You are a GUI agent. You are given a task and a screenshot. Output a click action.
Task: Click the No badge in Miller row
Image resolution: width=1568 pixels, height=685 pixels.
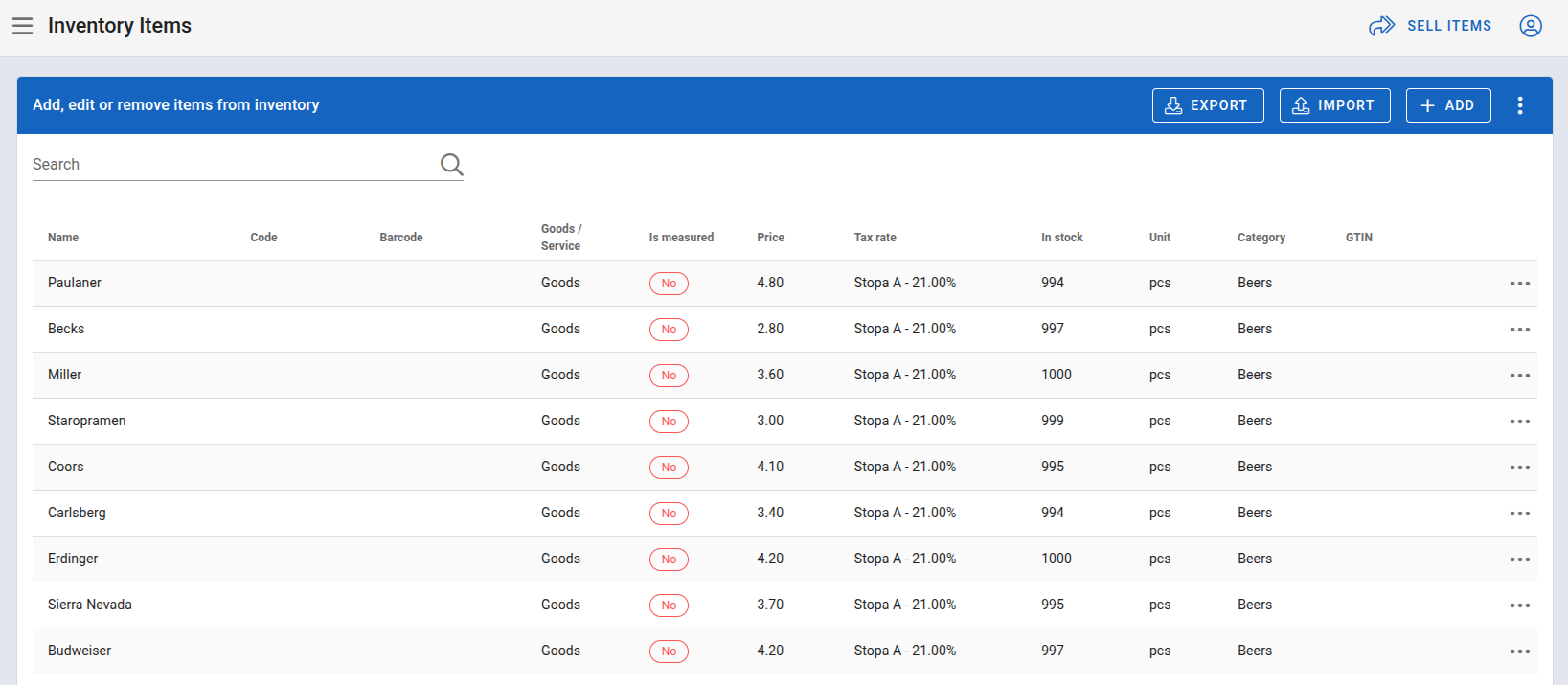669,376
